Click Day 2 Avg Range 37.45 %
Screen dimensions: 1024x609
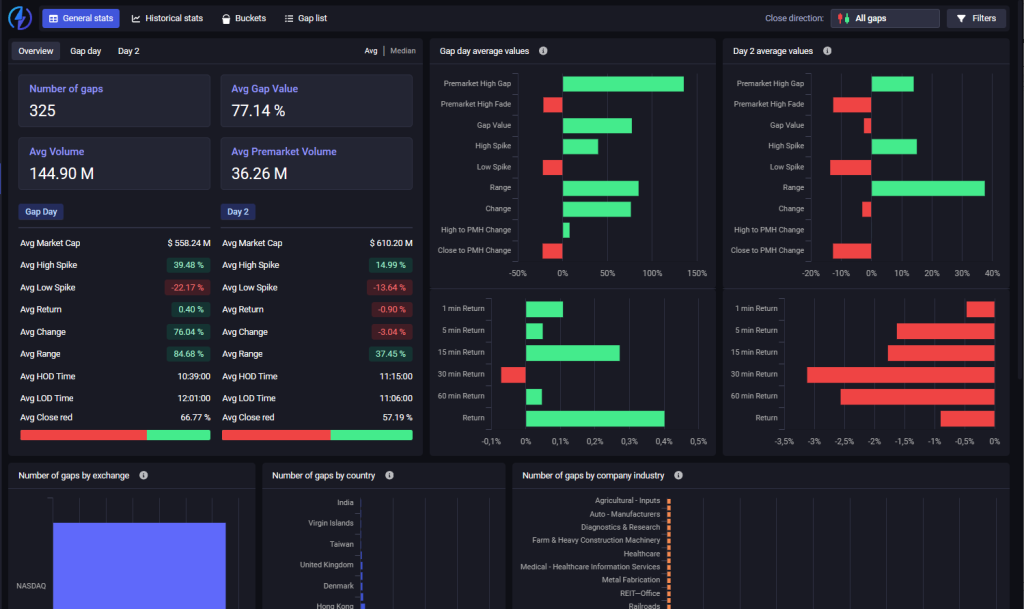(390, 354)
